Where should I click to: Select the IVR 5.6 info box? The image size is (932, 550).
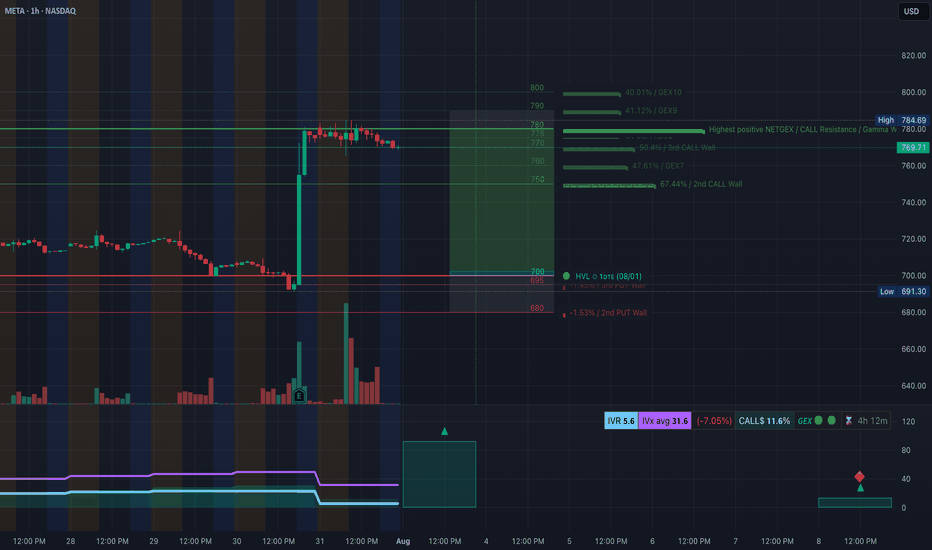(x=621, y=420)
